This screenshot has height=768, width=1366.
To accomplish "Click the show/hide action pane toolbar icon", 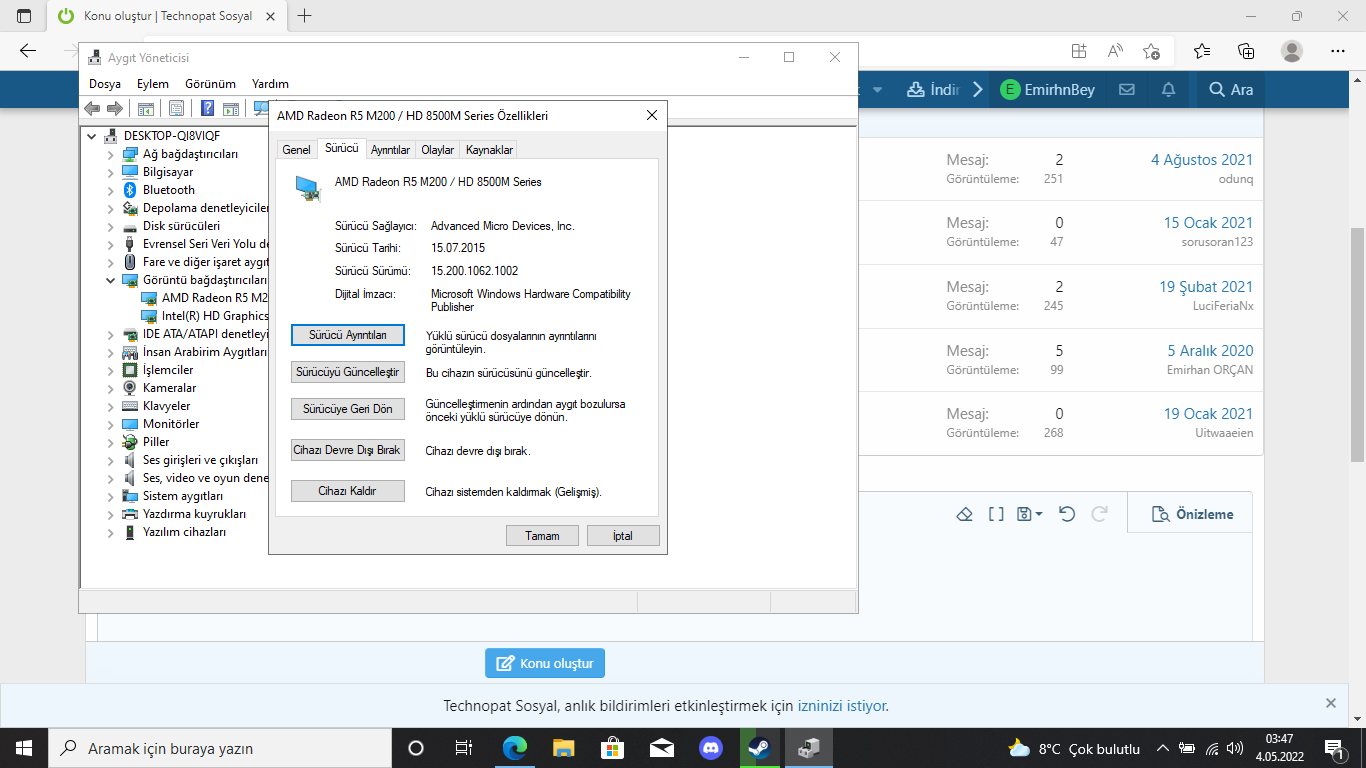I will coord(231,108).
